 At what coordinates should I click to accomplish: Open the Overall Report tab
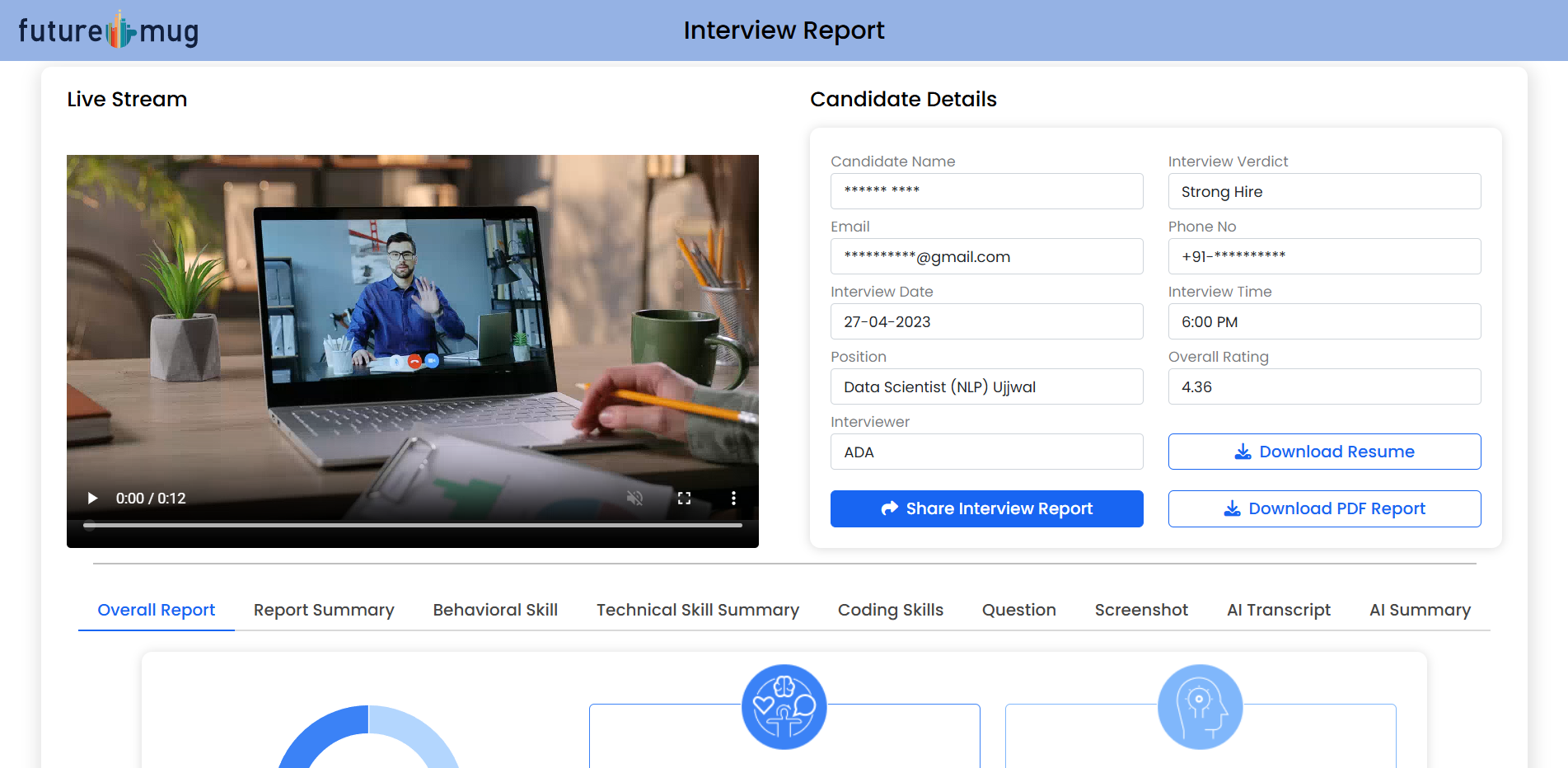pyautogui.click(x=157, y=610)
